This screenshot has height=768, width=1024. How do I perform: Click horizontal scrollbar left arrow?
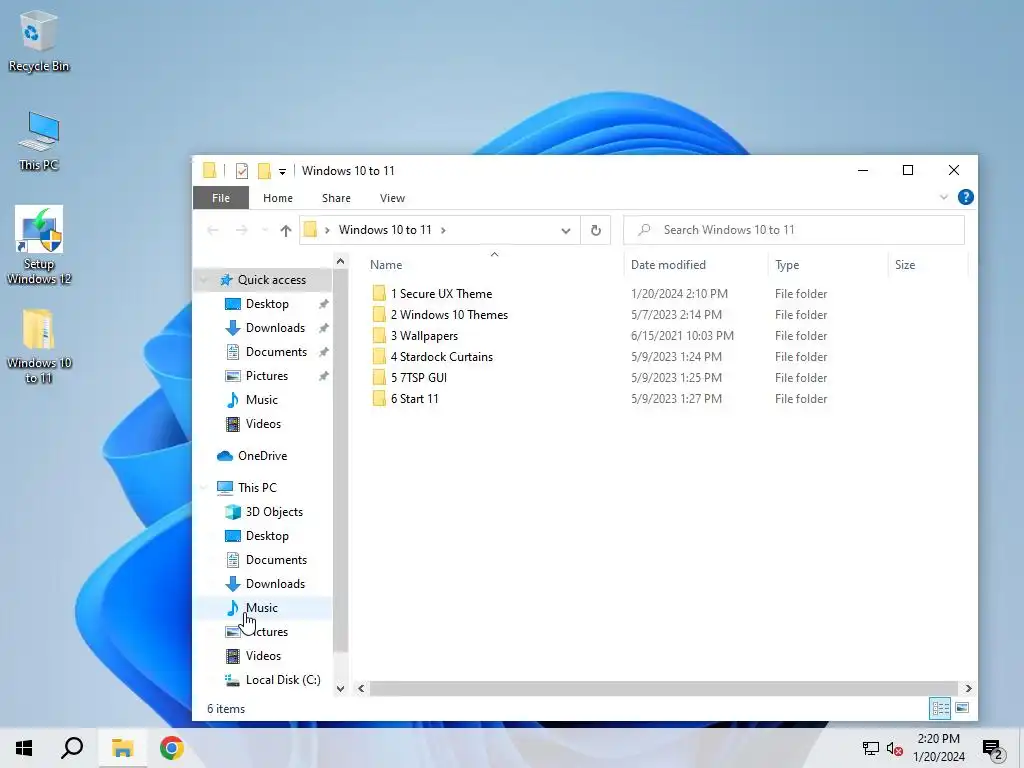[x=361, y=688]
